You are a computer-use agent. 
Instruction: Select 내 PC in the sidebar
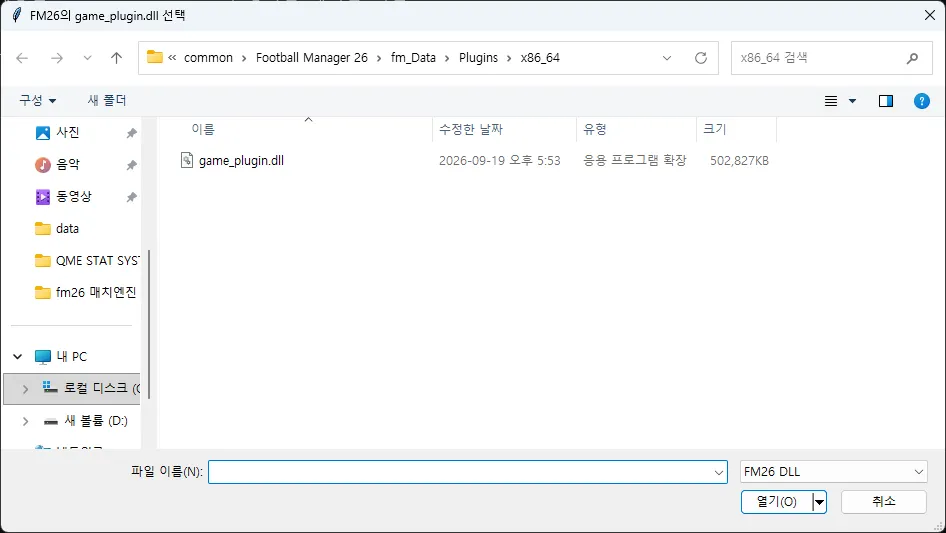click(71, 357)
